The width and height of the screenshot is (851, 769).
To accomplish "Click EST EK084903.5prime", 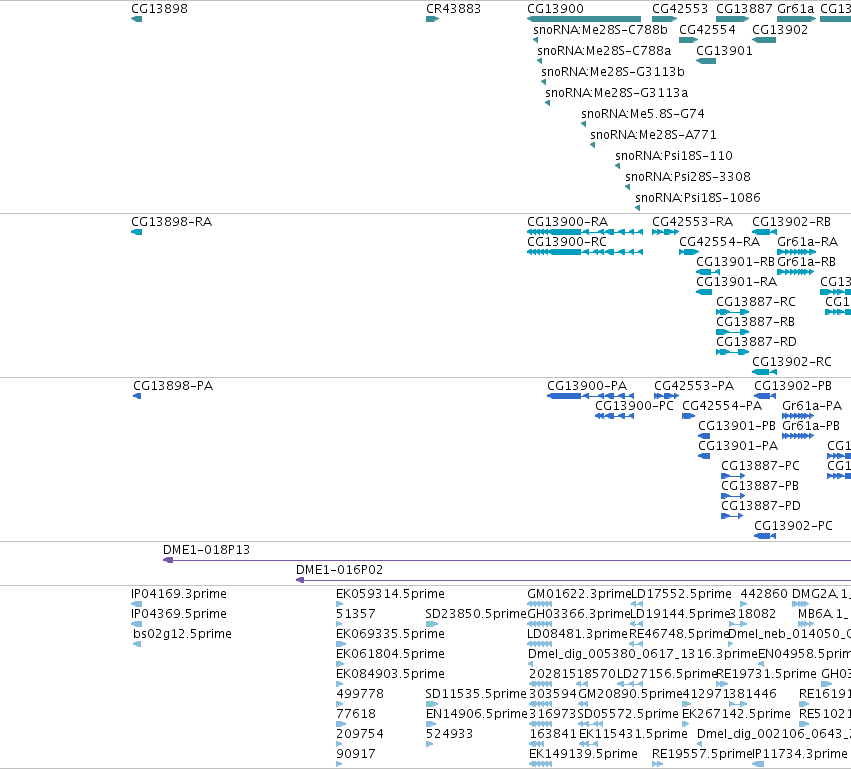I will [x=390, y=674].
